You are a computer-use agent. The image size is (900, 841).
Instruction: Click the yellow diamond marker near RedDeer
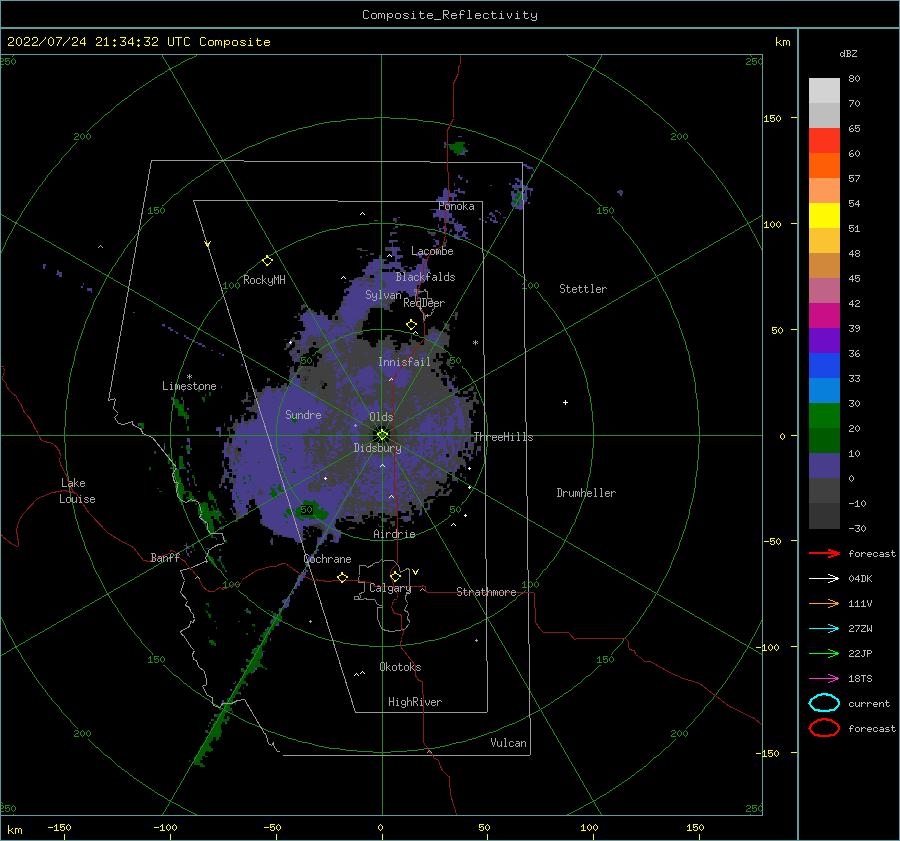411,325
